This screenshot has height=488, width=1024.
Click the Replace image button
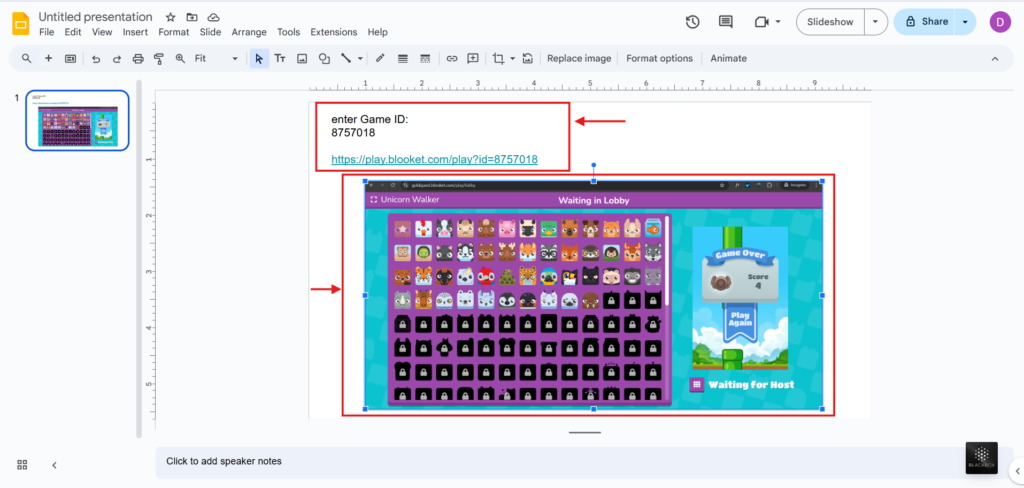pyautogui.click(x=579, y=59)
